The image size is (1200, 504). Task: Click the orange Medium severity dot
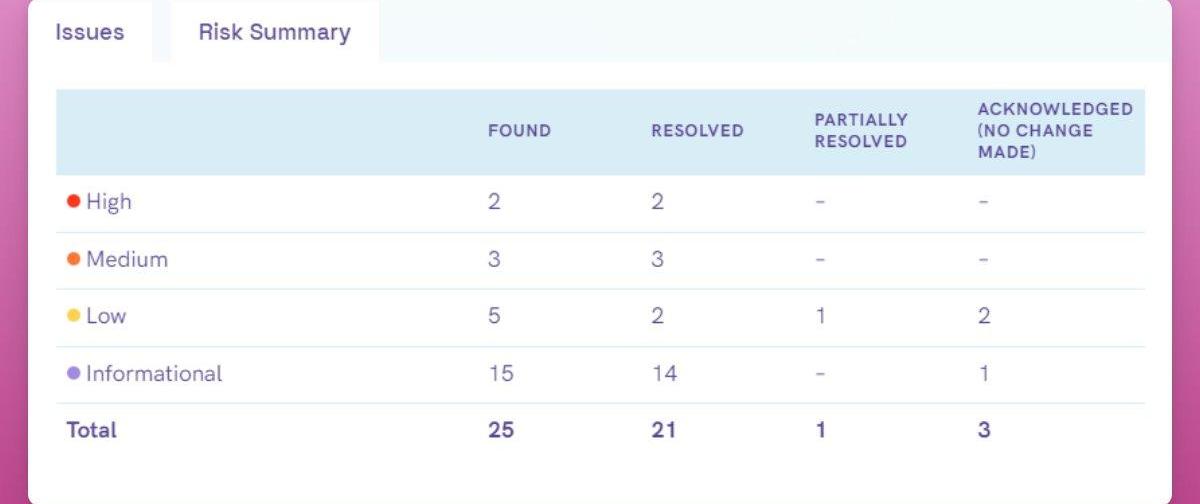(73, 259)
